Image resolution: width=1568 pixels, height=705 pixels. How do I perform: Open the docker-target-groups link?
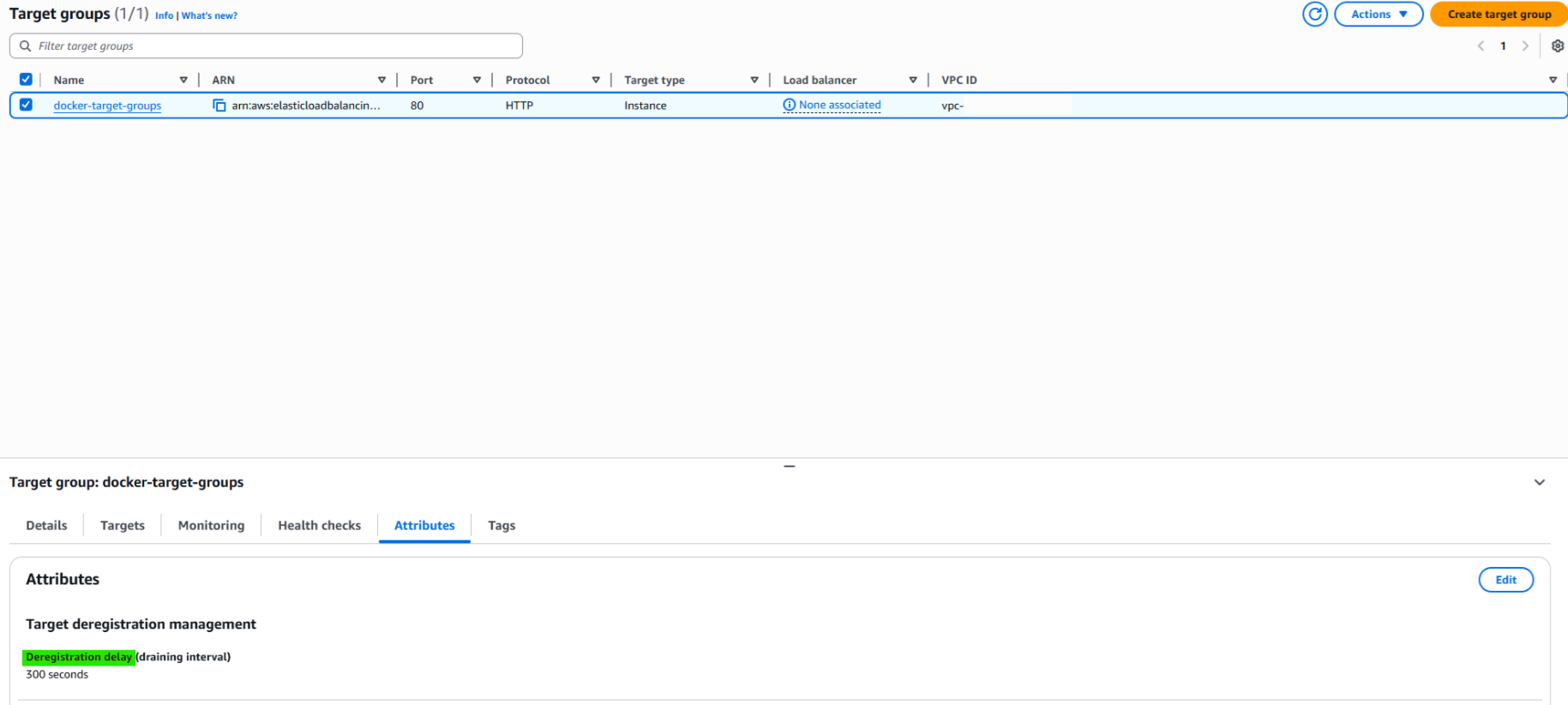[107, 105]
